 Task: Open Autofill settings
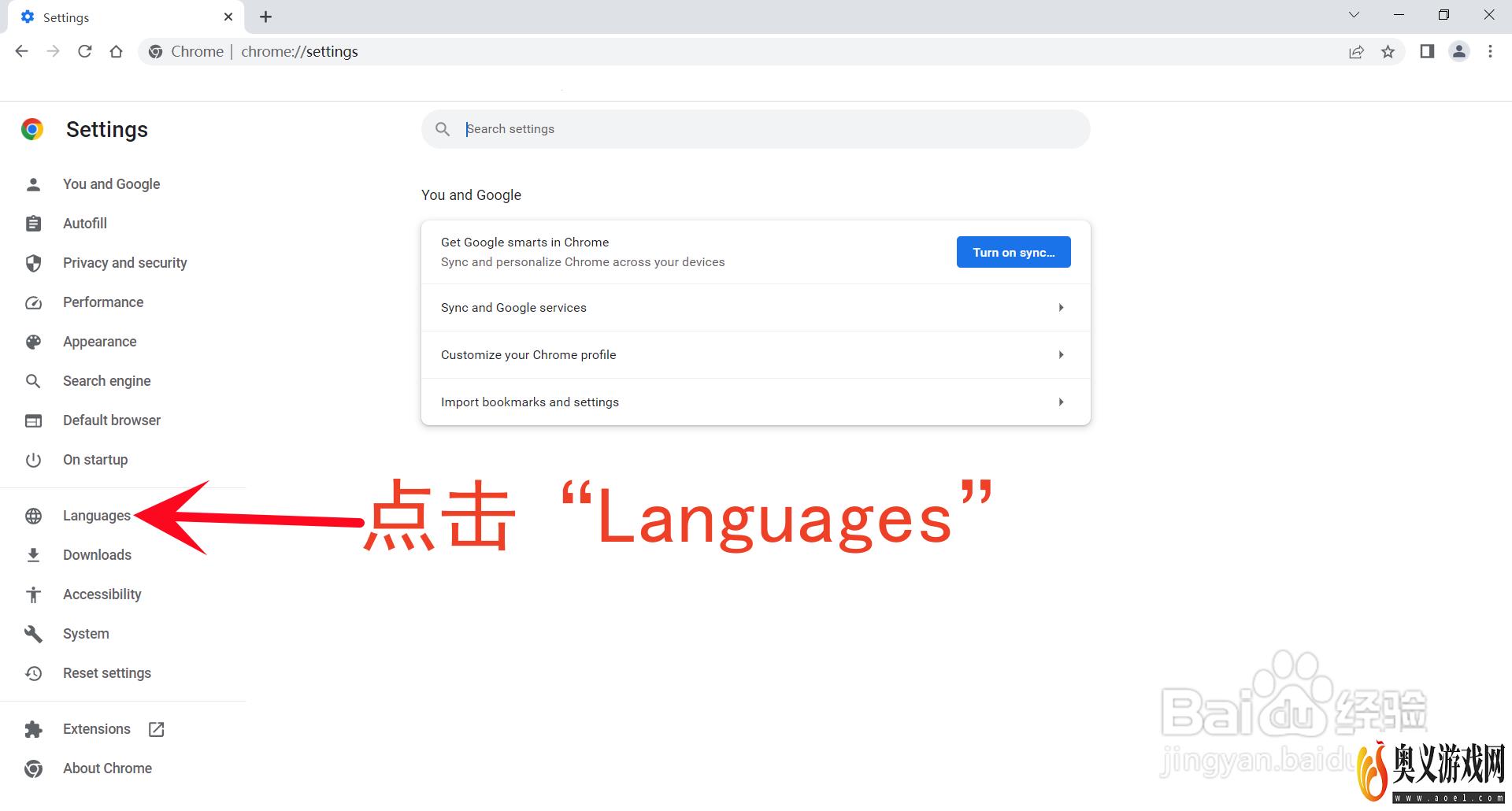(x=84, y=224)
